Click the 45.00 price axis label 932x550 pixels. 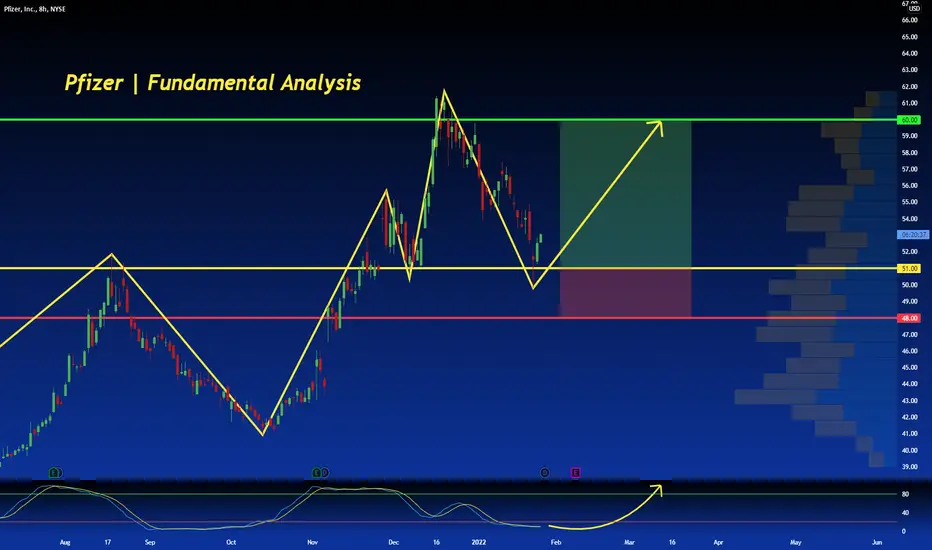click(909, 367)
